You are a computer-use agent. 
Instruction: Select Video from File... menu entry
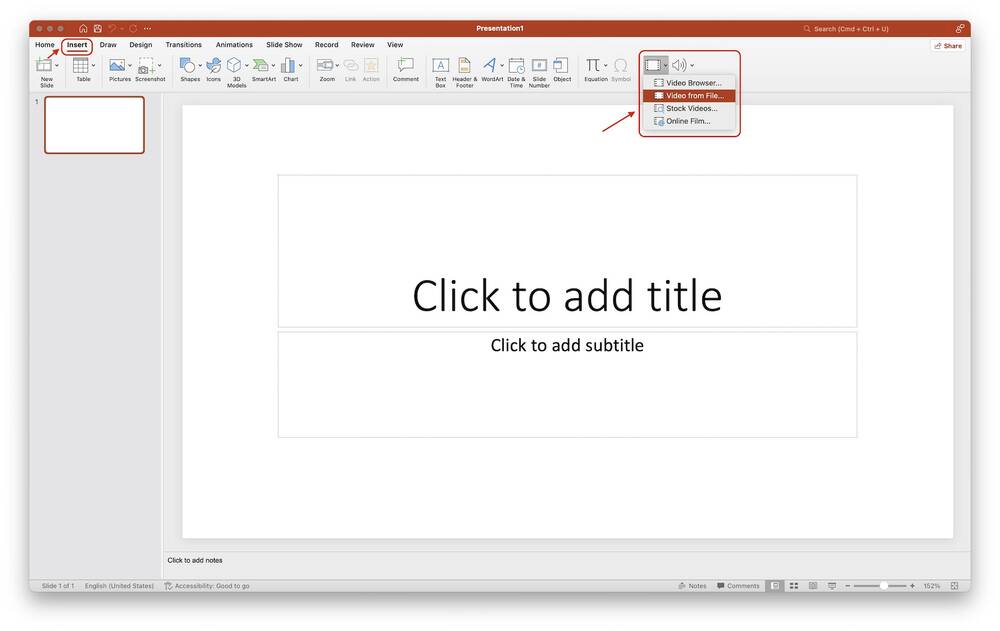689,96
